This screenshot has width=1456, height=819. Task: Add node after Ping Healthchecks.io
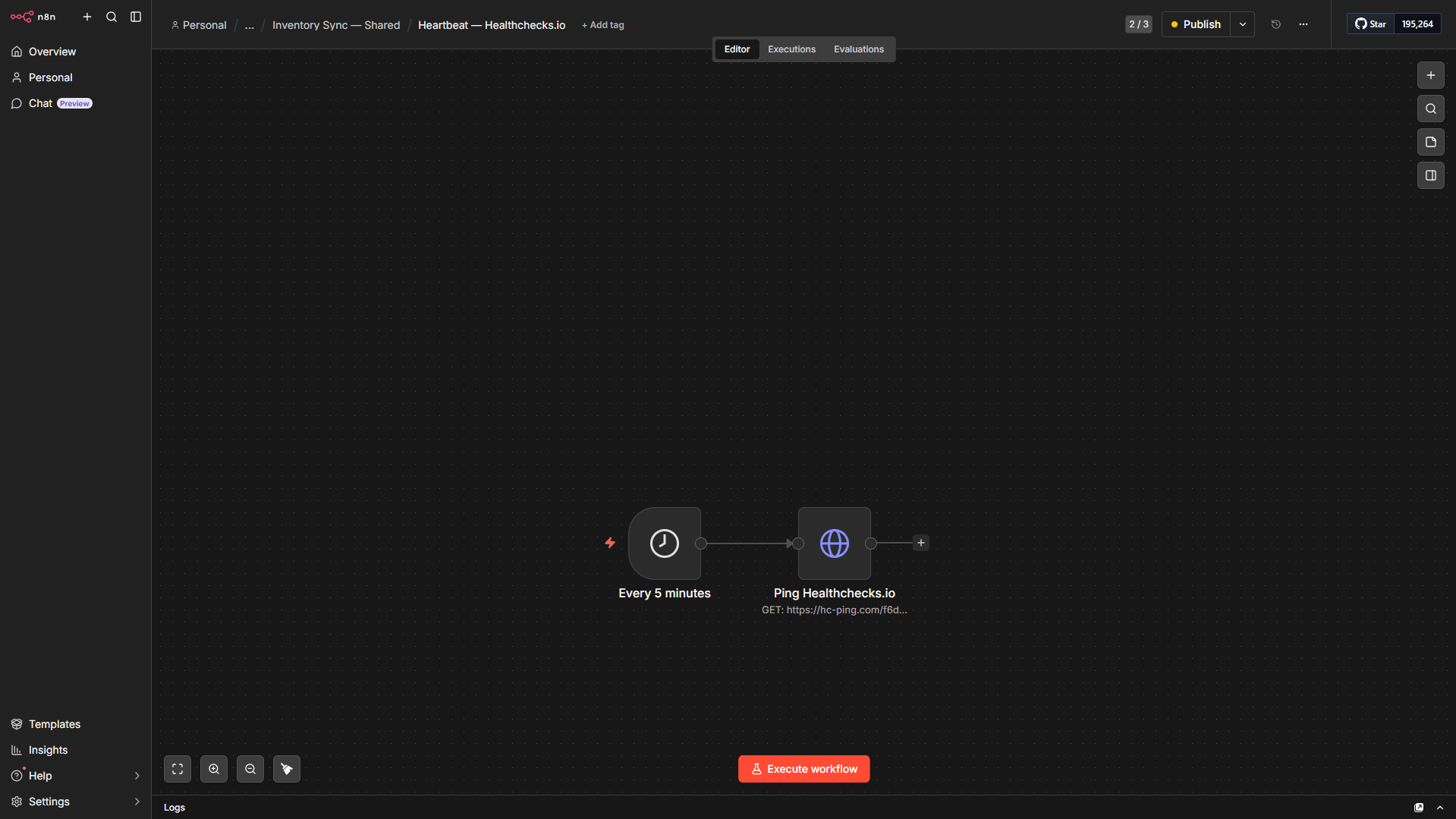(921, 543)
